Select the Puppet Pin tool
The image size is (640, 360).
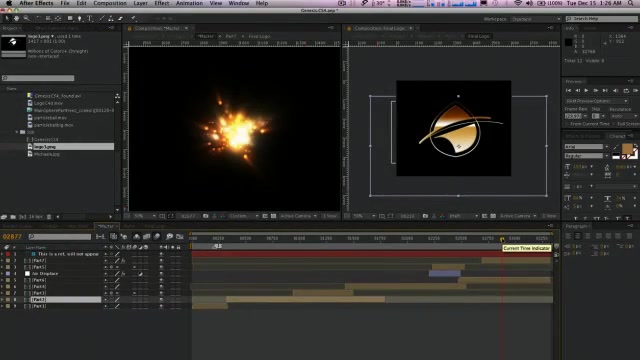[133, 18]
